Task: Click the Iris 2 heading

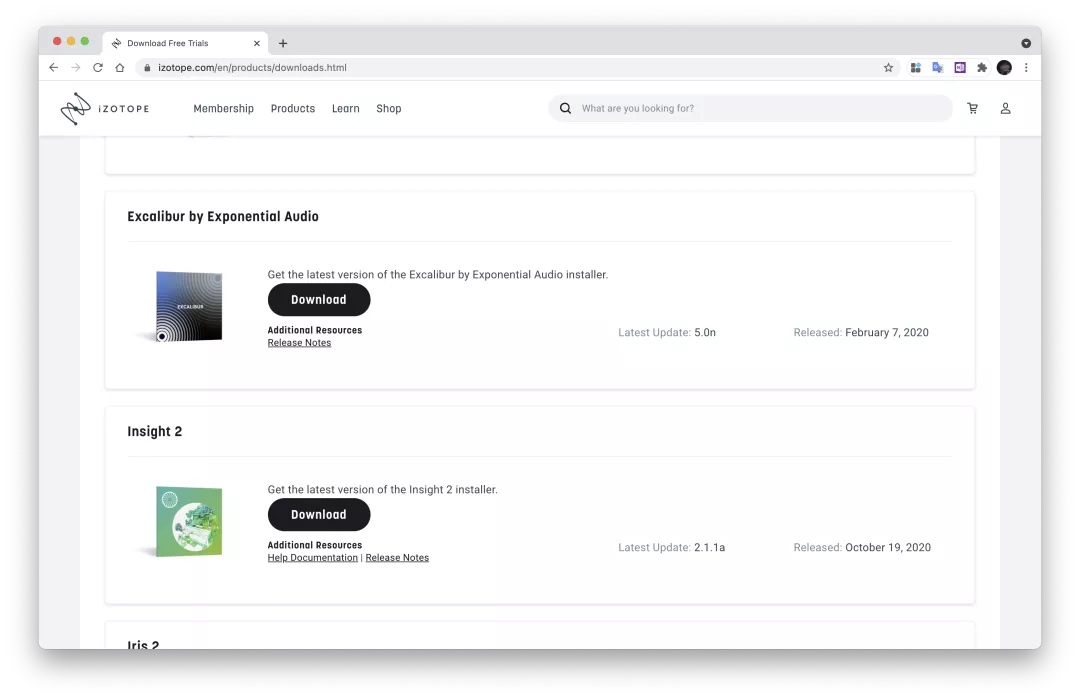Action: (143, 645)
